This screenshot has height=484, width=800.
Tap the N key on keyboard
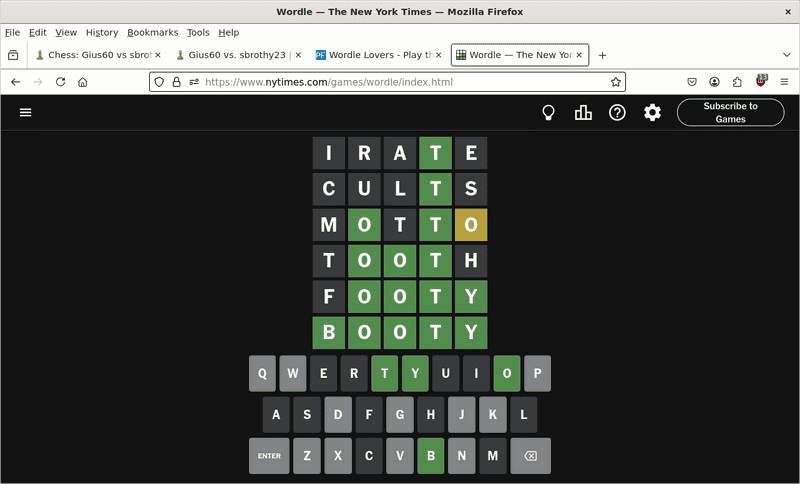[462, 456]
